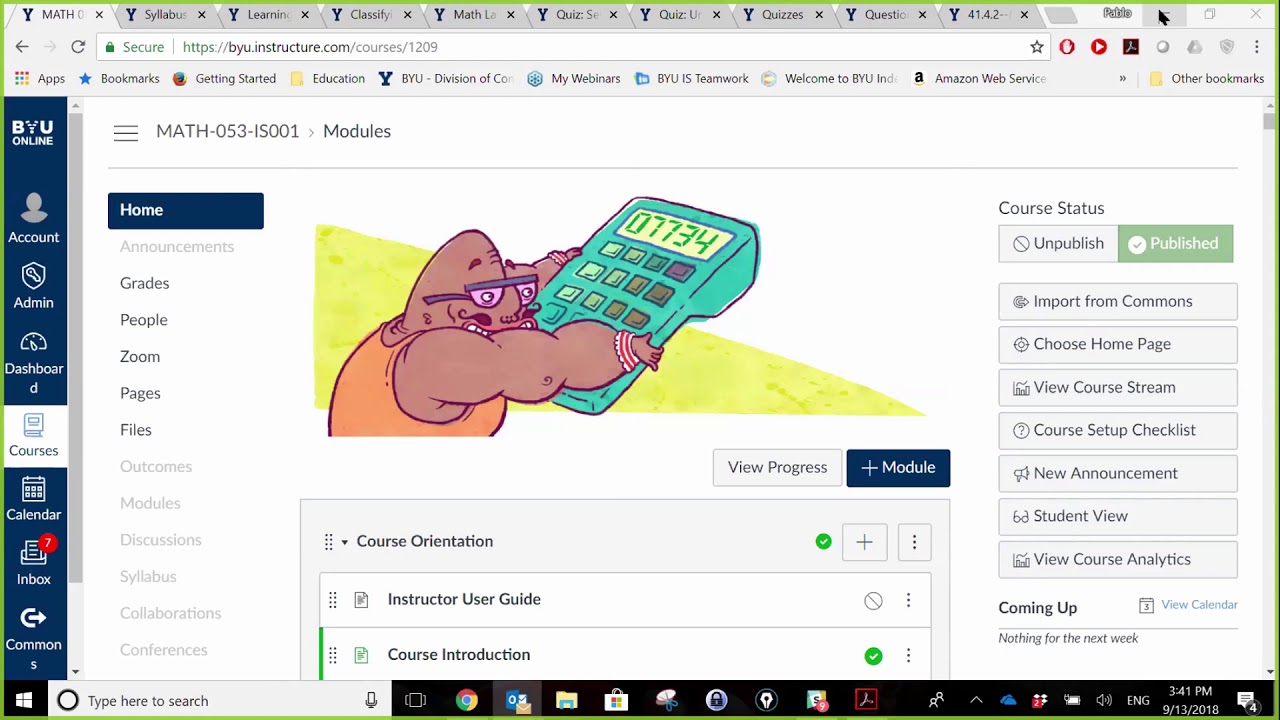Open People in course navigation
Image resolution: width=1280 pixels, height=720 pixels.
(144, 320)
